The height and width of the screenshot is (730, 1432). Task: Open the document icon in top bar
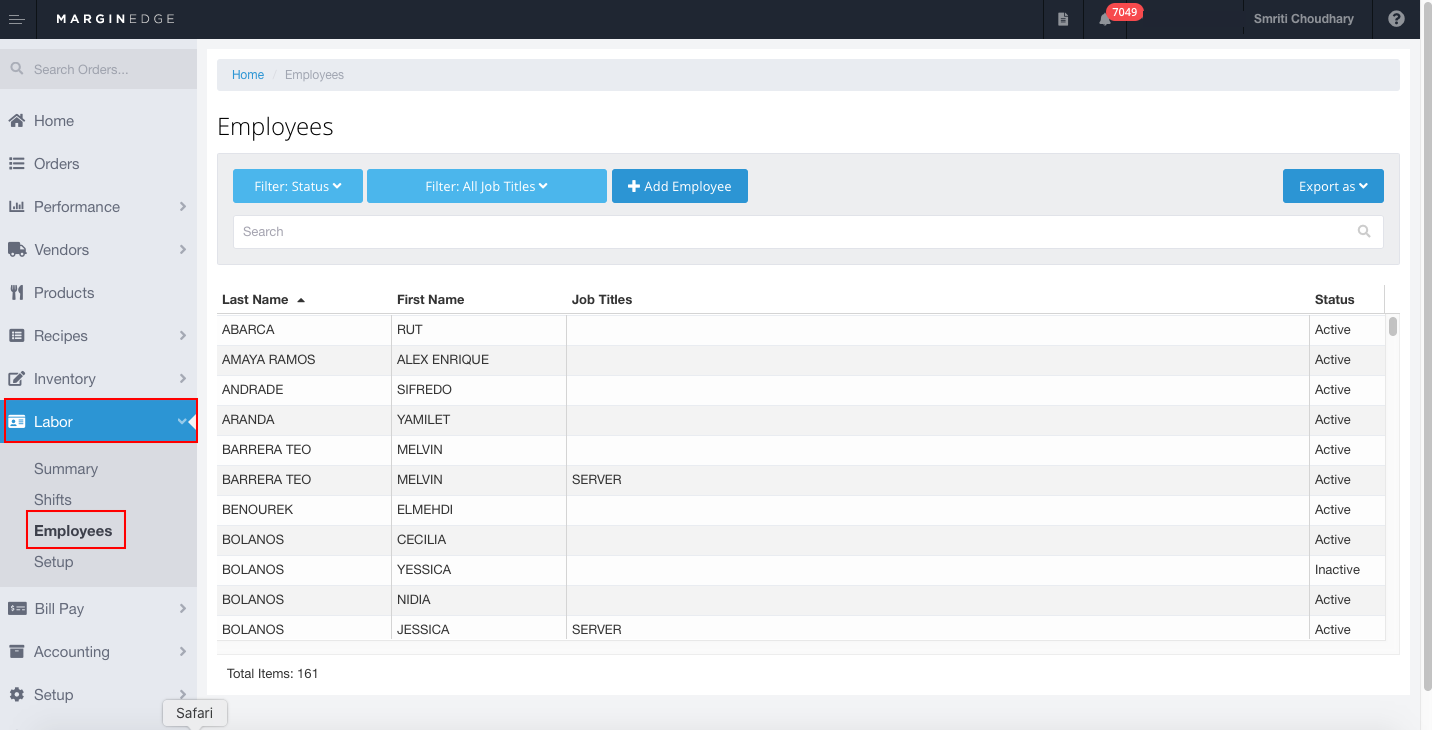[x=1063, y=19]
